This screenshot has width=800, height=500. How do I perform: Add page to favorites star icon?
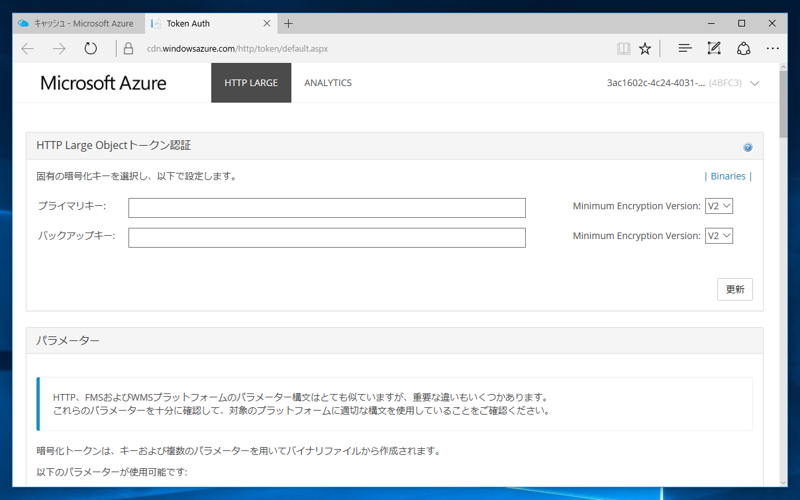(x=645, y=48)
